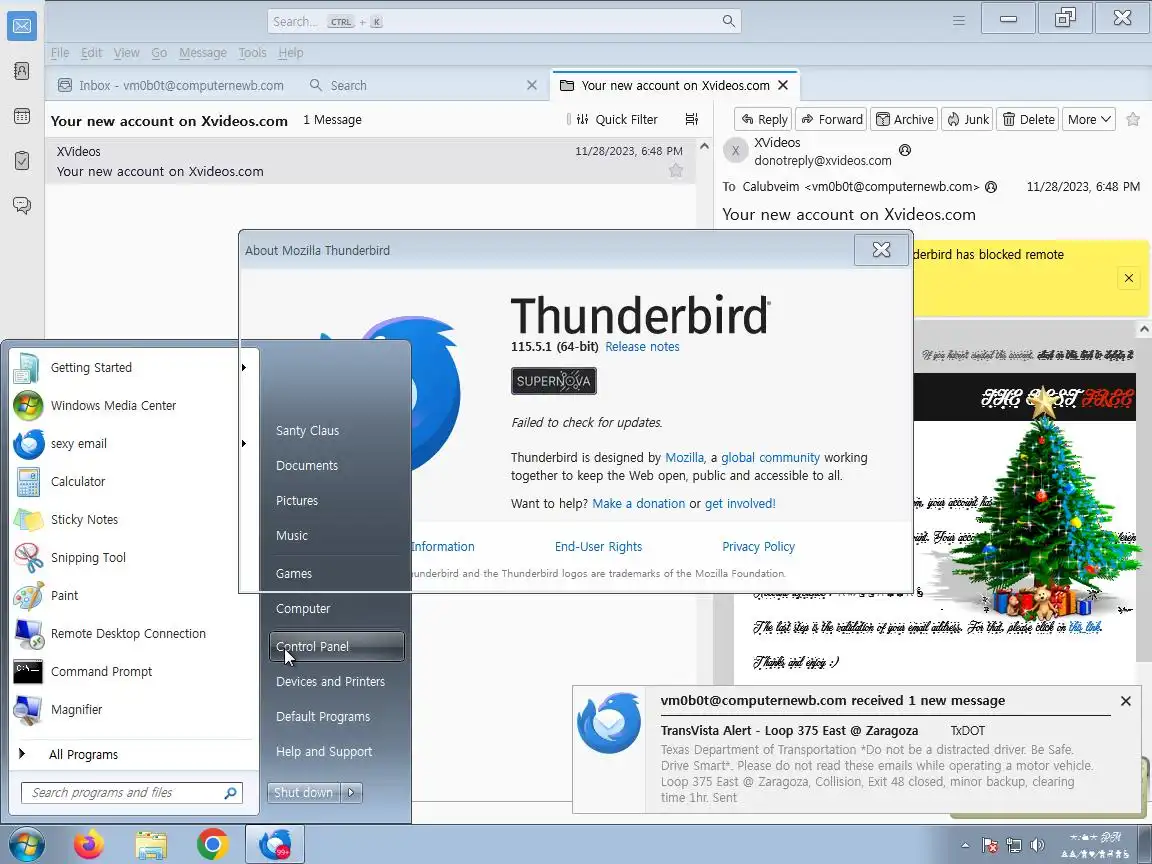This screenshot has height=864, width=1152.
Task: Launch Snipping Tool from Start menu
Action: point(132,558)
